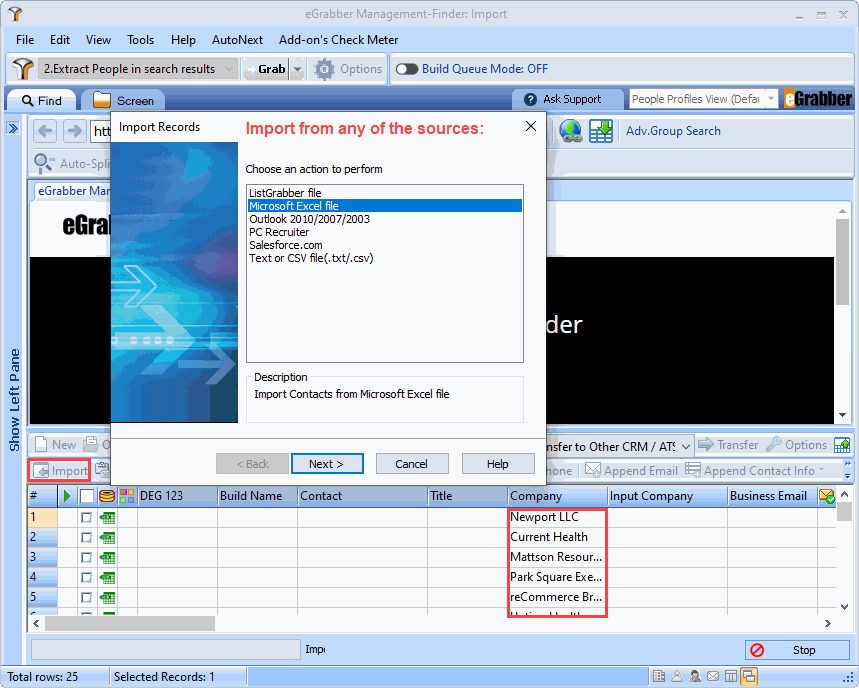Click the columns layout icon in status bar
Image resolution: width=859 pixels, height=688 pixels.
[731, 676]
